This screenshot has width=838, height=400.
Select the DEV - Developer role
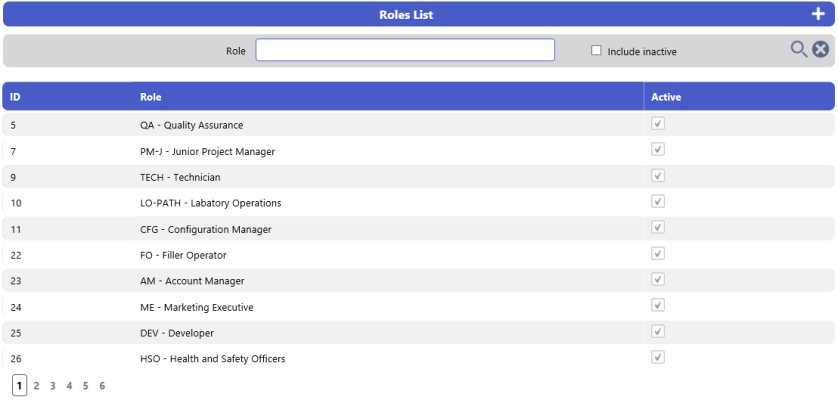177,333
